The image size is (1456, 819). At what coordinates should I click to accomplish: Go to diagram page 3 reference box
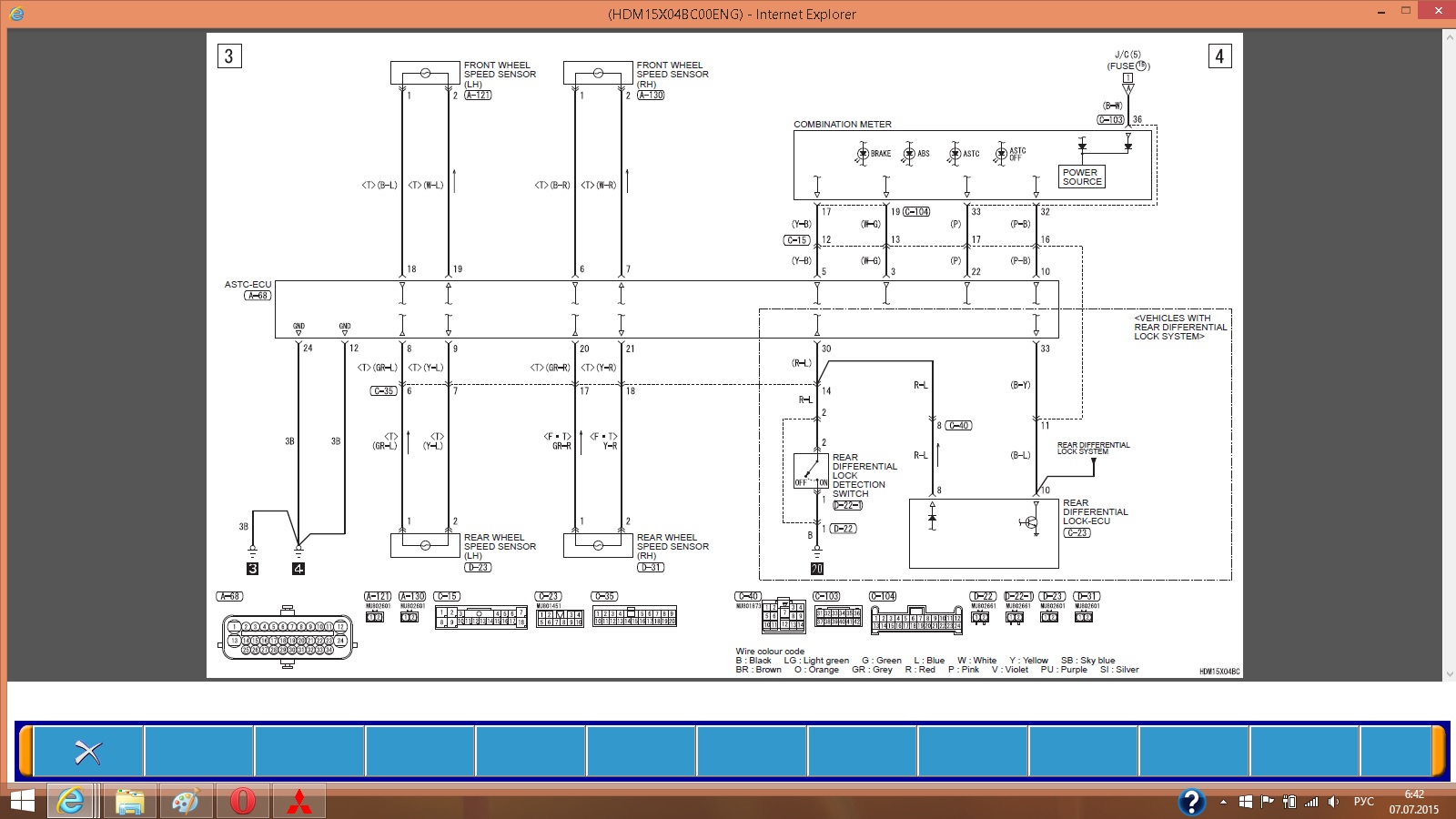coord(228,56)
